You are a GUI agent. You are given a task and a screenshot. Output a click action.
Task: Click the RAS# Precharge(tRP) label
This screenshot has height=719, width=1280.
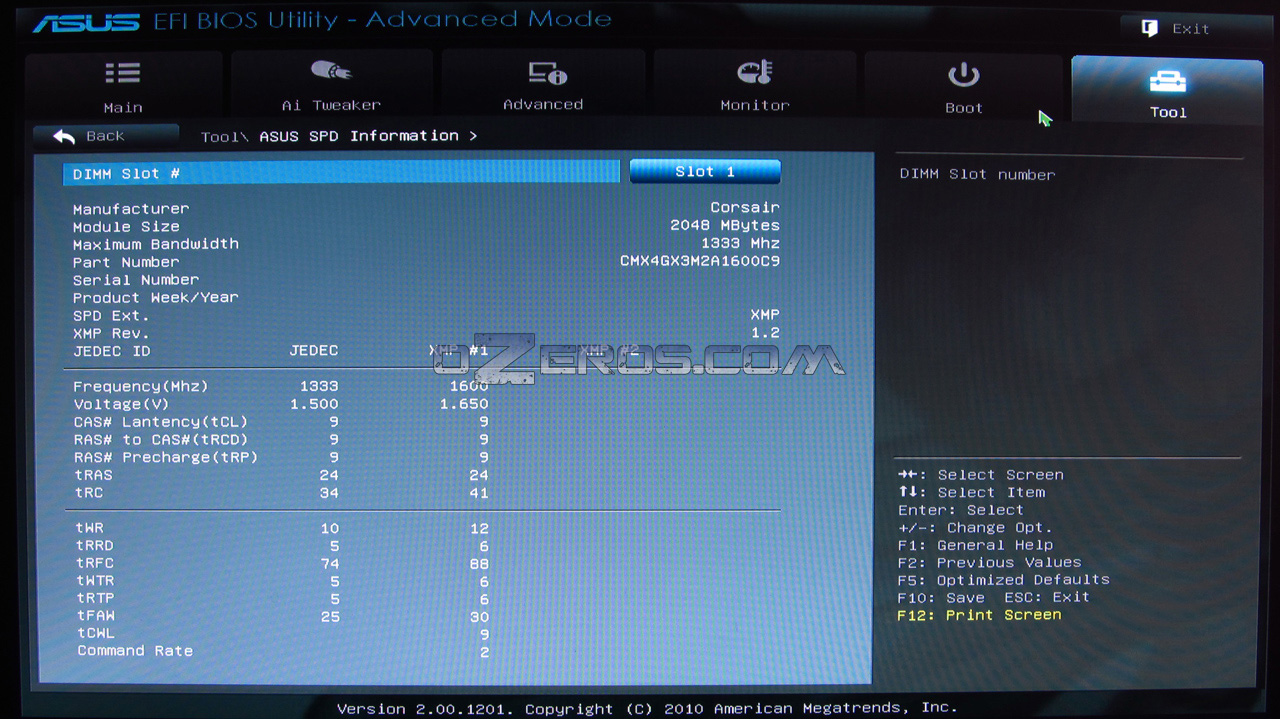(x=165, y=458)
